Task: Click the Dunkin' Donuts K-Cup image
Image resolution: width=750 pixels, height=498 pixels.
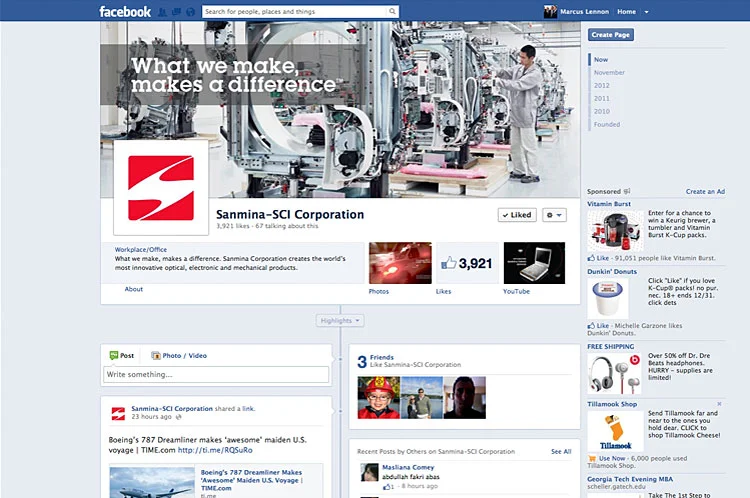Action: tap(607, 299)
